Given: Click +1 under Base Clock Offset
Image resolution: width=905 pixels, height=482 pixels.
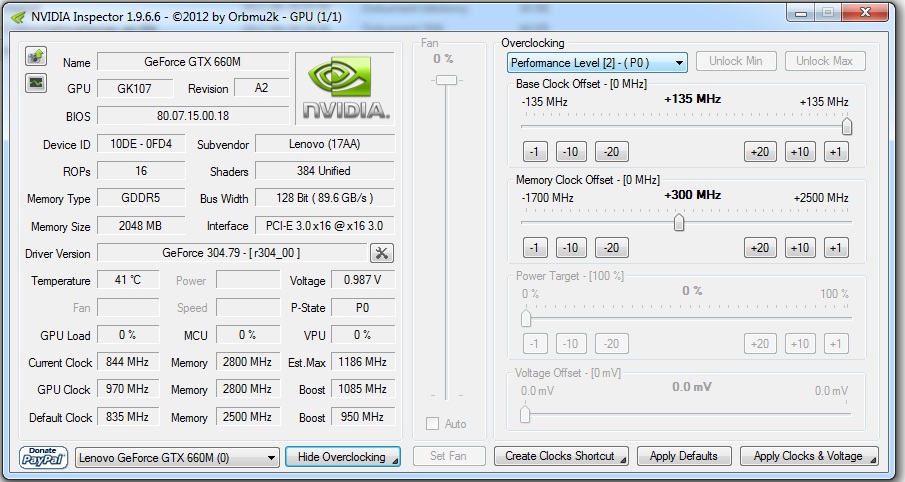Looking at the screenshot, I should (x=836, y=152).
